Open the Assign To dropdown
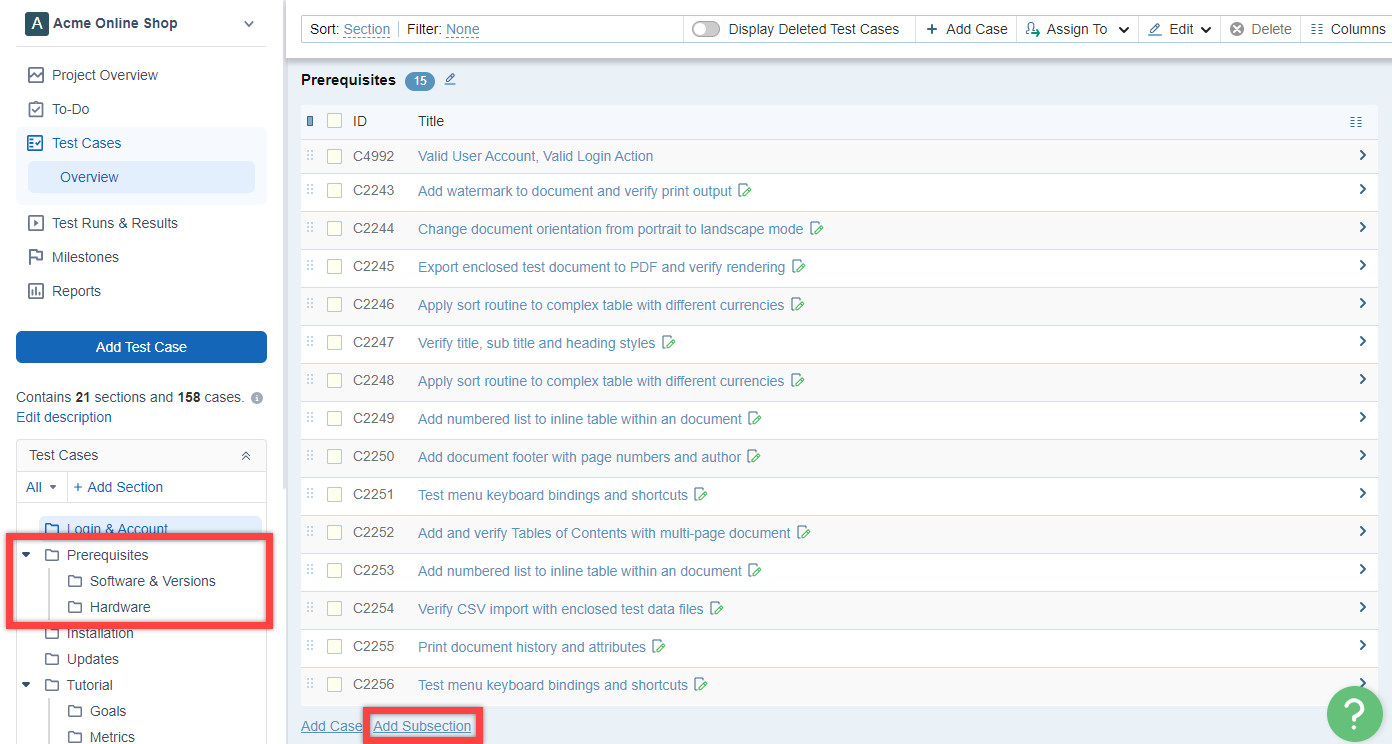This screenshot has height=744, width=1392. point(1078,30)
